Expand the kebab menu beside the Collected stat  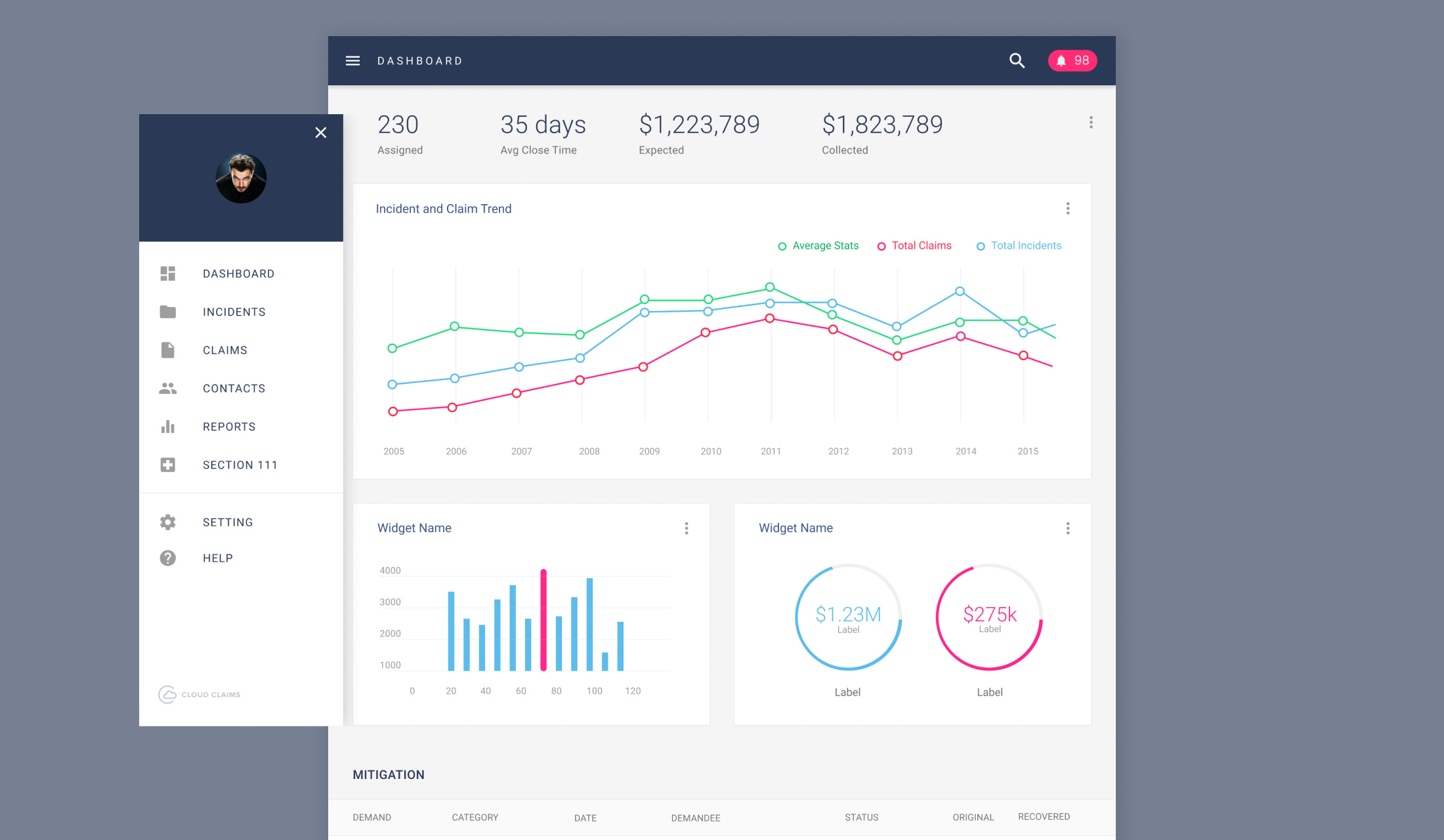pyautogui.click(x=1091, y=123)
